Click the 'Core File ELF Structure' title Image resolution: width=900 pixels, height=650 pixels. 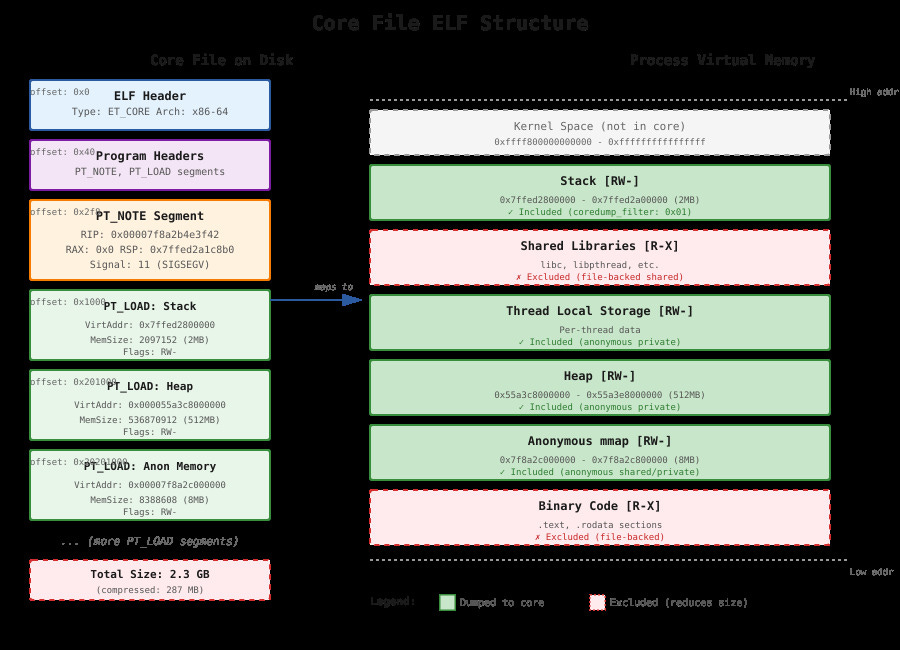[x=450, y=23]
